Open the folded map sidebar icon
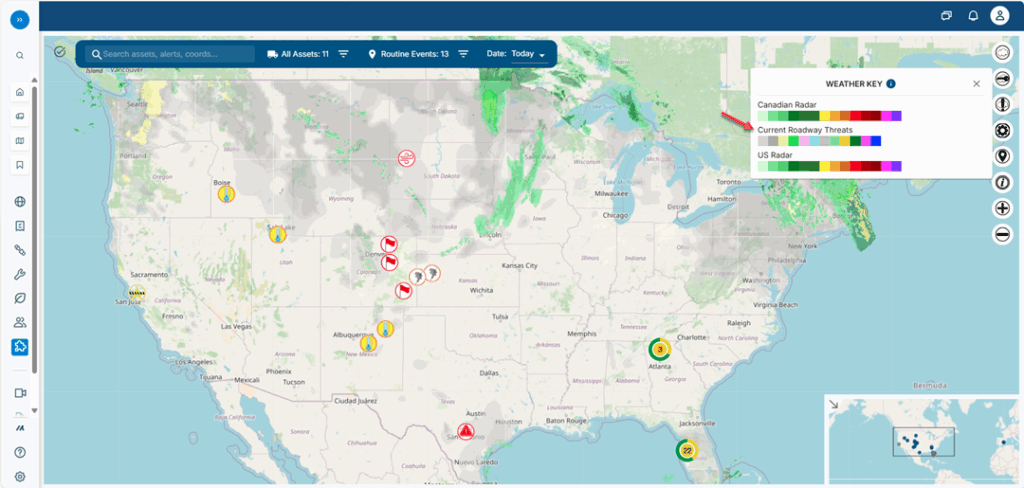The image size is (1024, 488). point(20,140)
